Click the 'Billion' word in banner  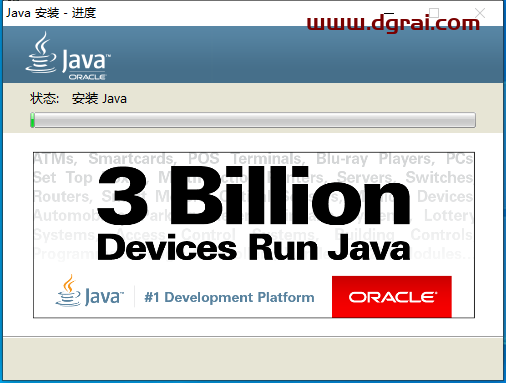click(290, 195)
